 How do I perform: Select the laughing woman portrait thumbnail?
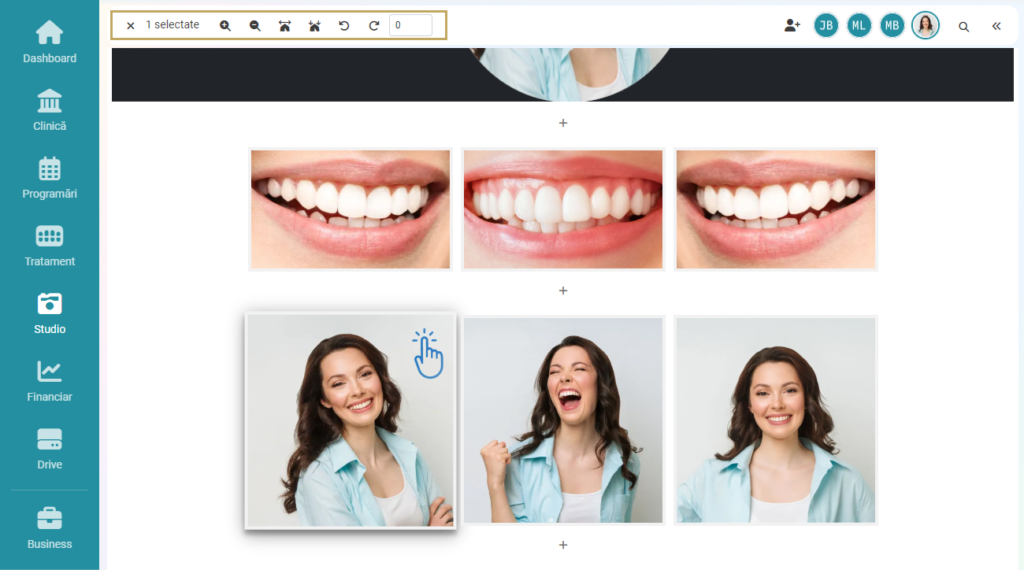click(563, 420)
